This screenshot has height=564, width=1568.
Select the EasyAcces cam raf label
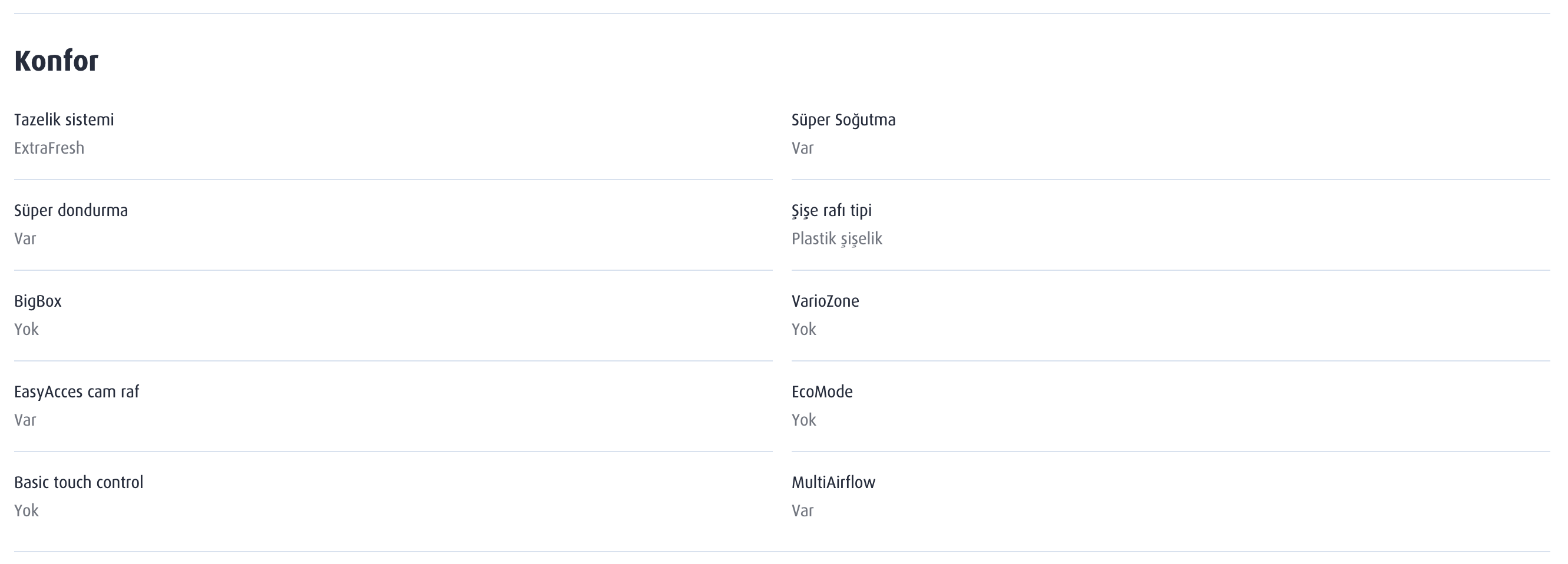[76, 393]
